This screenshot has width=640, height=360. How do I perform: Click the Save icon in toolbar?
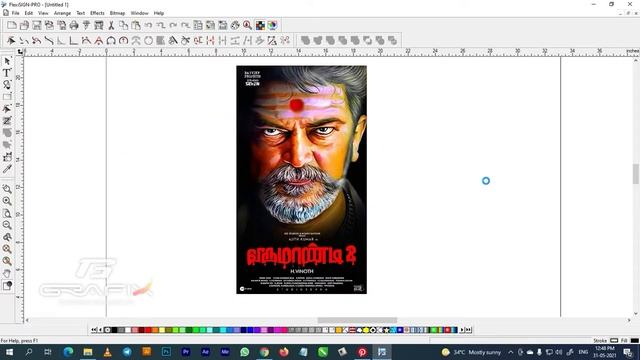coord(37,25)
